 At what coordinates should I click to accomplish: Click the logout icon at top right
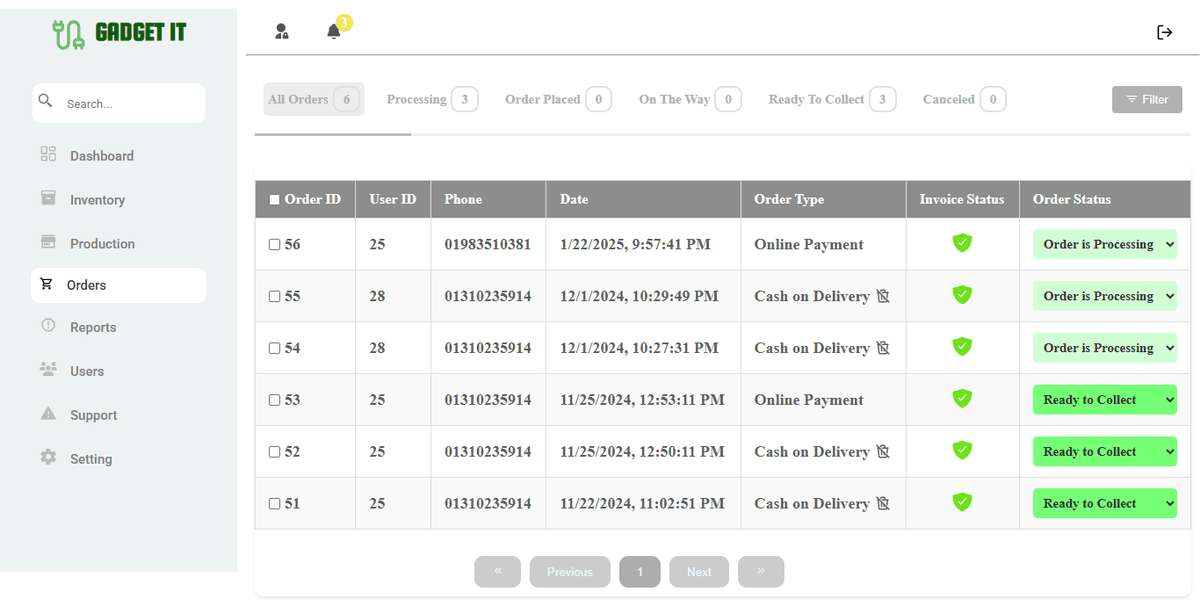1165,31
